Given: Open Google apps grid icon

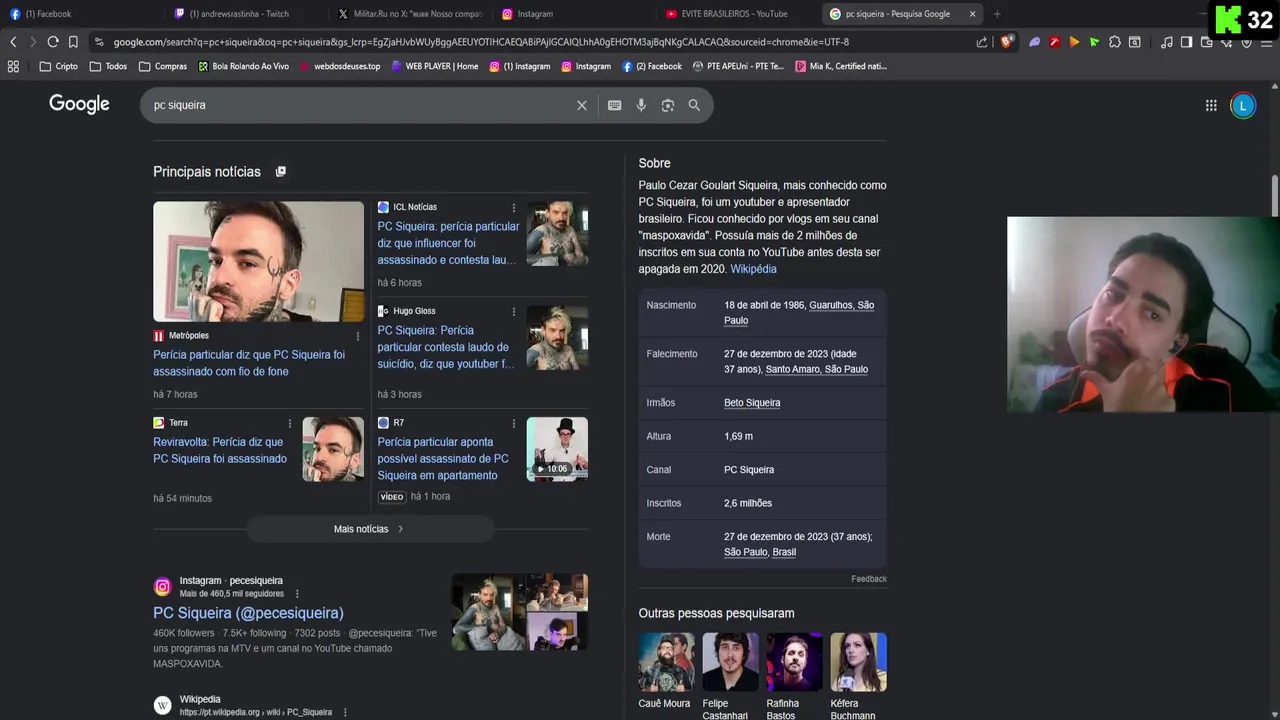Looking at the screenshot, I should 1211,105.
